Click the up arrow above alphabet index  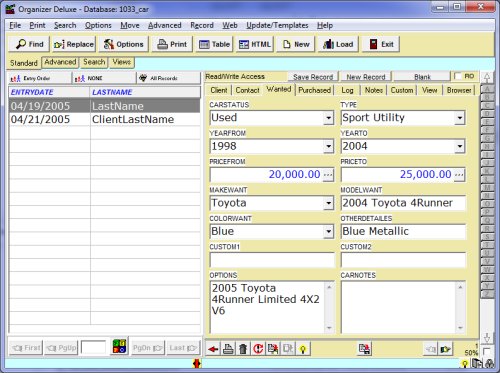[x=487, y=78]
